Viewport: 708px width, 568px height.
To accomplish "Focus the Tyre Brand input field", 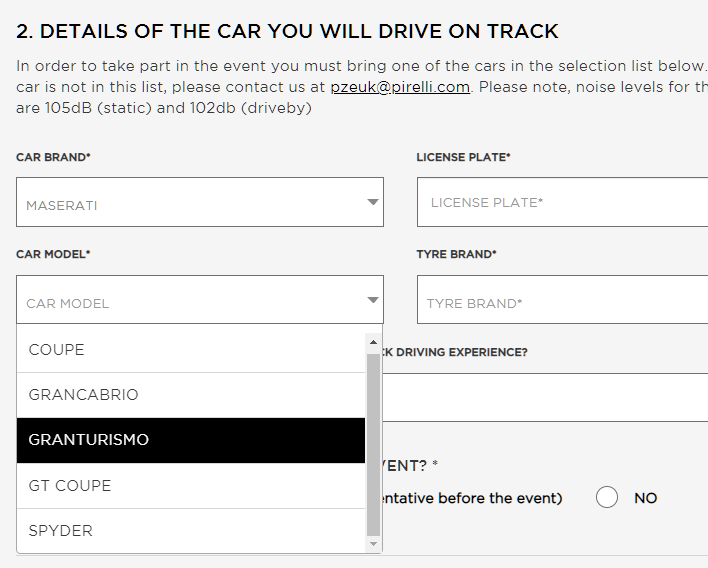I will (563, 299).
